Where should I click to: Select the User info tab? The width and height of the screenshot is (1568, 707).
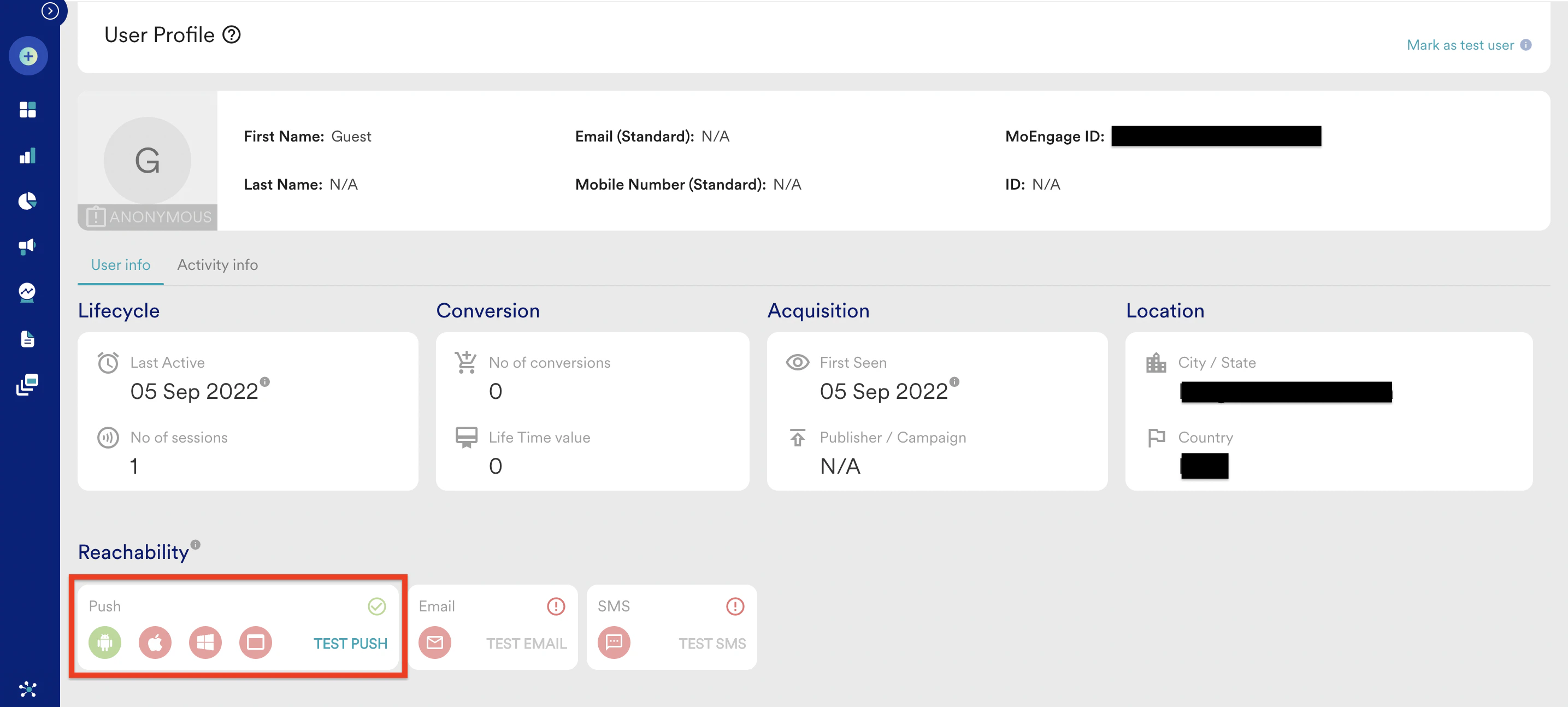coord(121,265)
